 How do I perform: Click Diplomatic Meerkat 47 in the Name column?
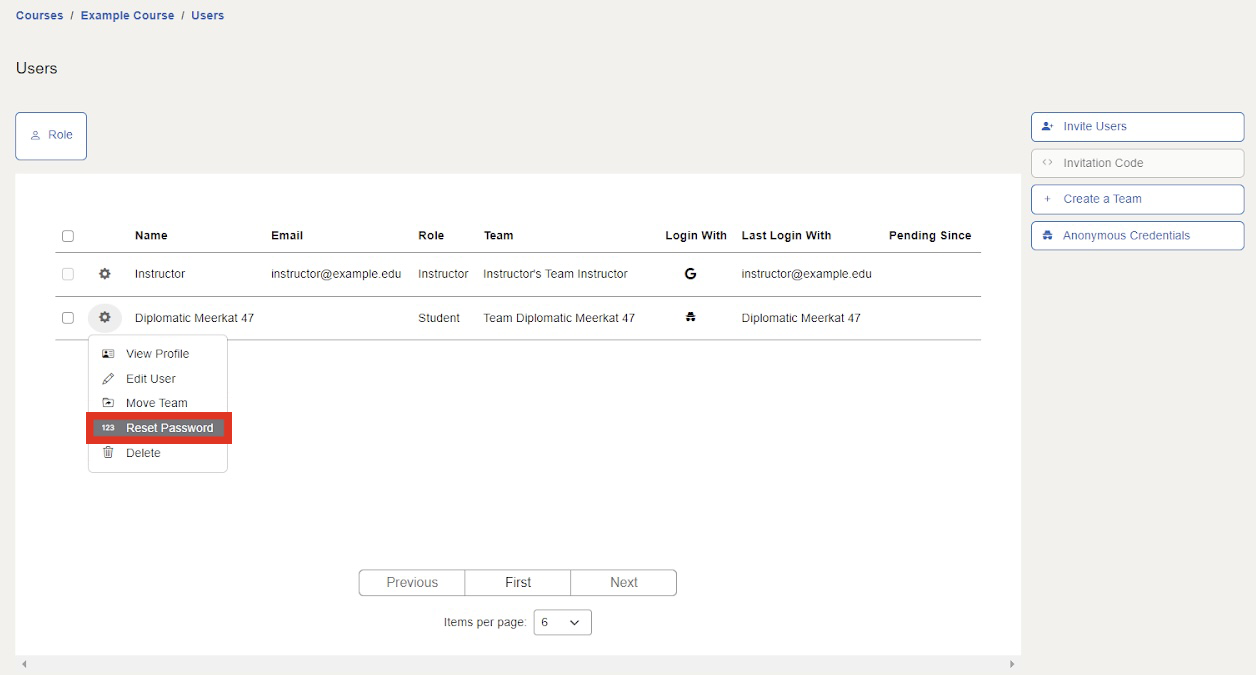194,318
